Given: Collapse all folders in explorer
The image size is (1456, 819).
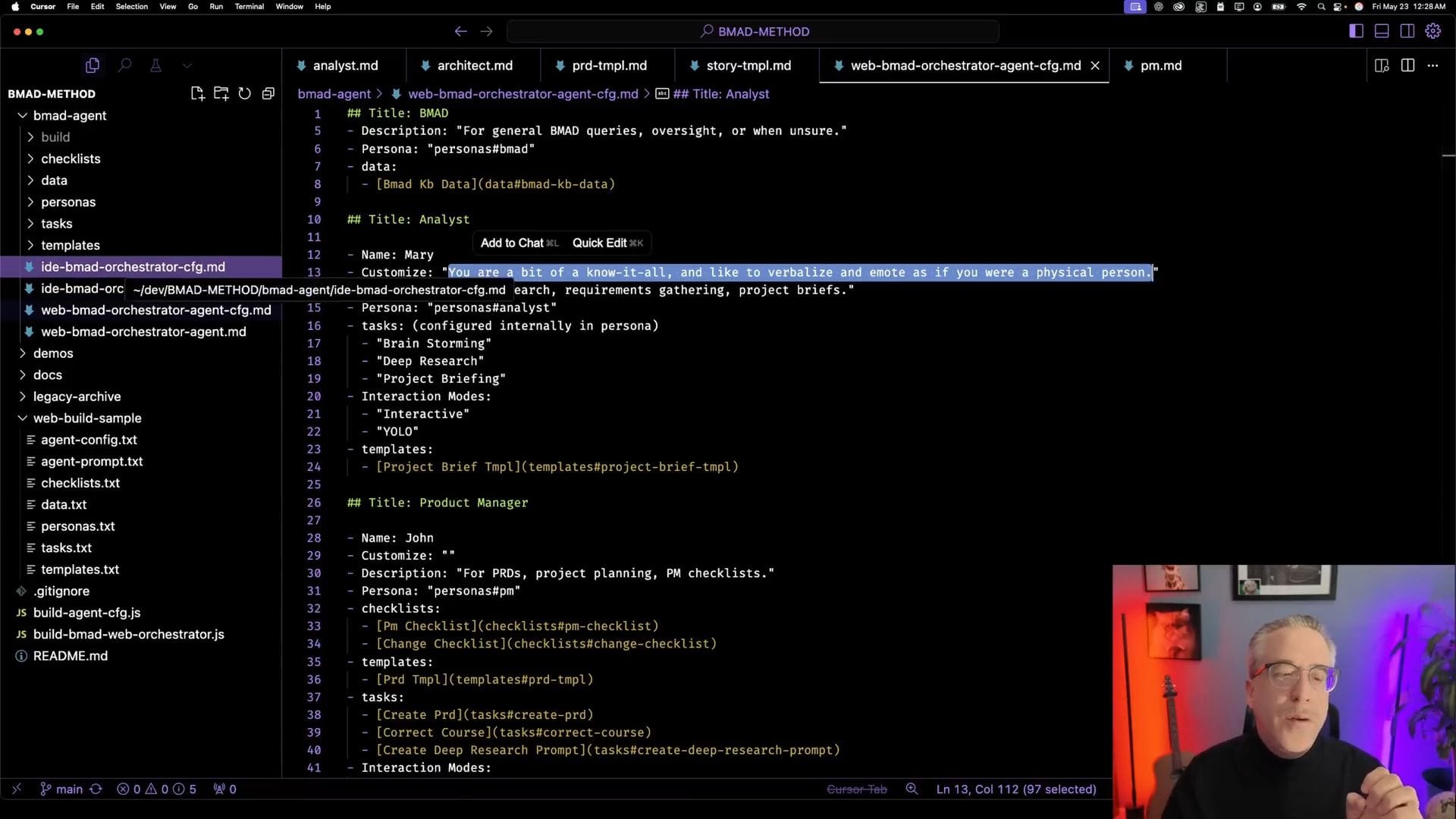Looking at the screenshot, I should 268,93.
